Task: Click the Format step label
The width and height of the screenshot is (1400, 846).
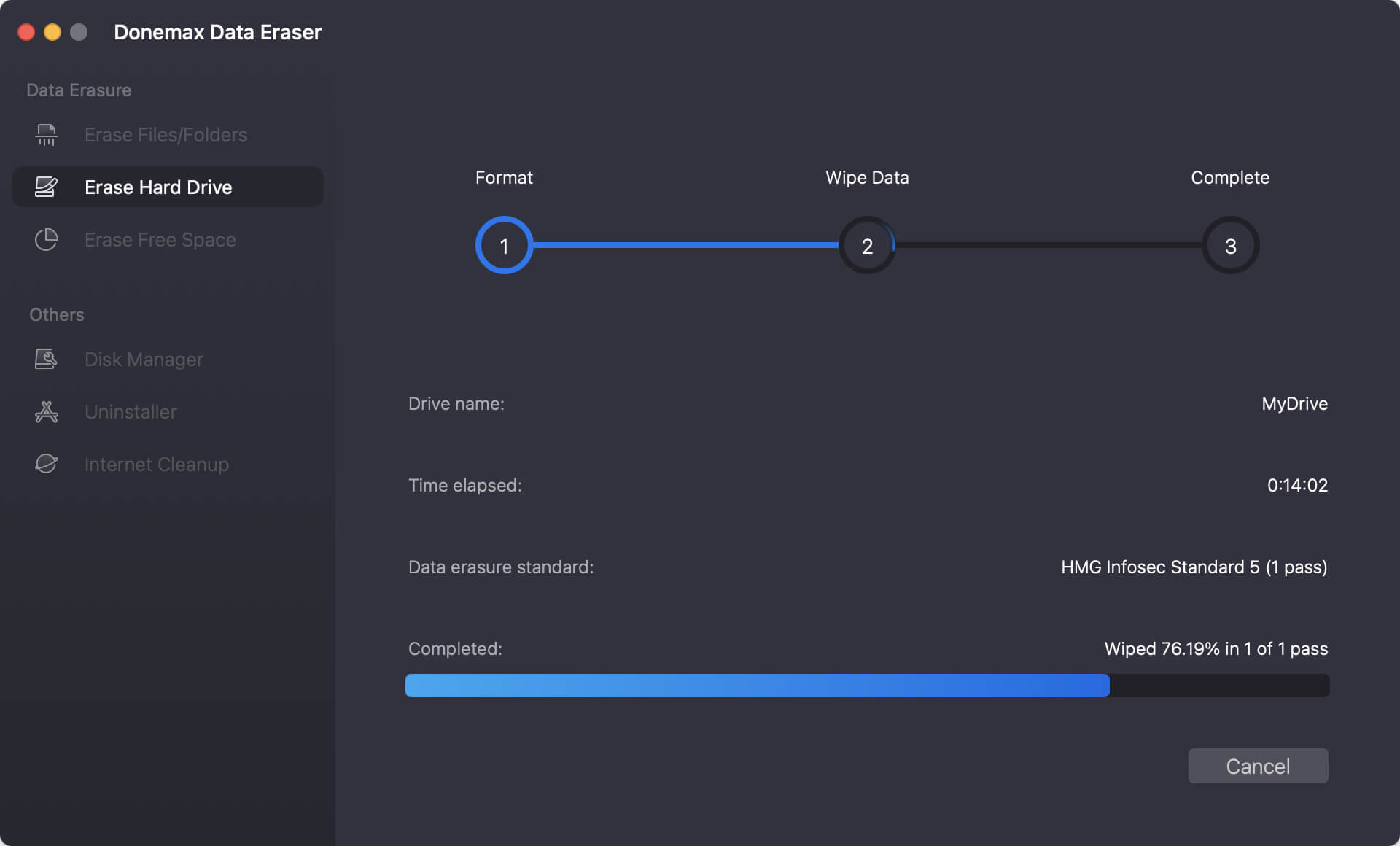Action: (504, 177)
